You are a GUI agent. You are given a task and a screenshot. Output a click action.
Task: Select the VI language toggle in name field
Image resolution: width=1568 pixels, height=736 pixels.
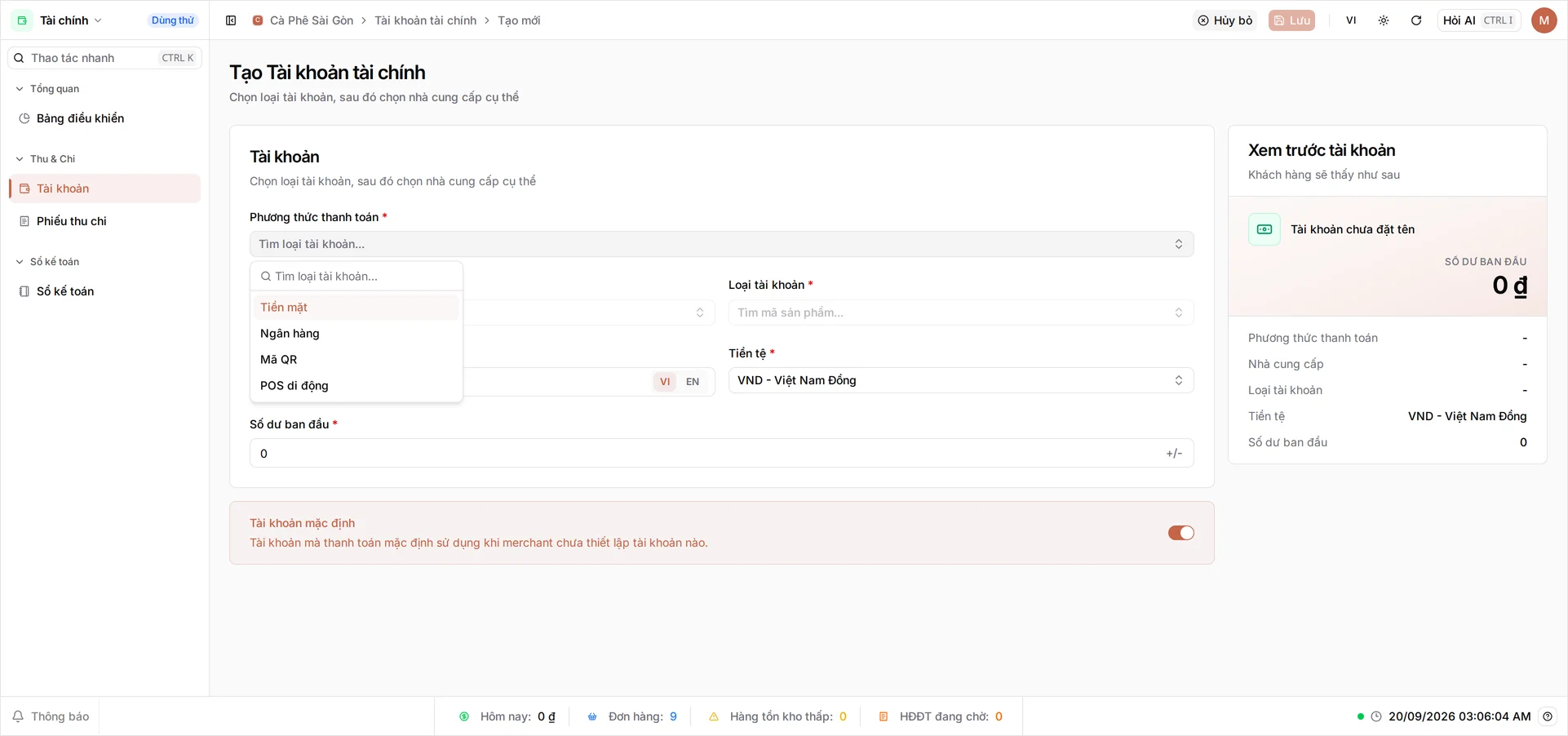click(x=665, y=382)
